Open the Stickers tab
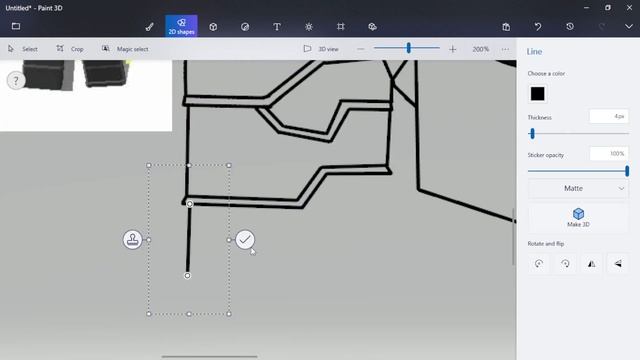Viewport: 640px width, 360px height. point(245,27)
